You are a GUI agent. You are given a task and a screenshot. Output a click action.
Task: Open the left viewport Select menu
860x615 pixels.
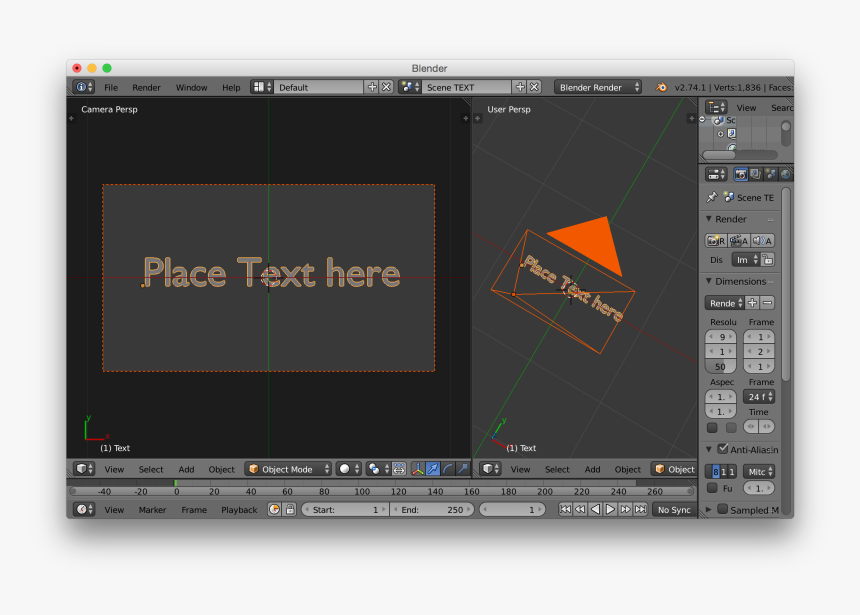[151, 469]
